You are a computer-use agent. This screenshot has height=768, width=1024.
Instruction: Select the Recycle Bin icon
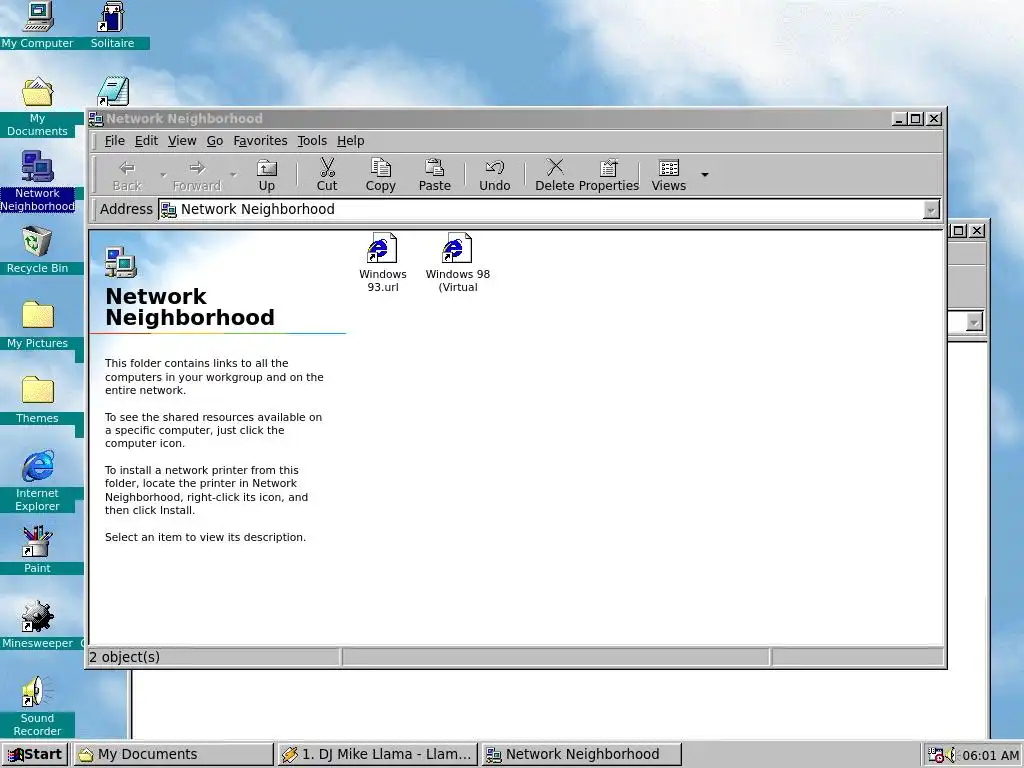tap(37, 249)
